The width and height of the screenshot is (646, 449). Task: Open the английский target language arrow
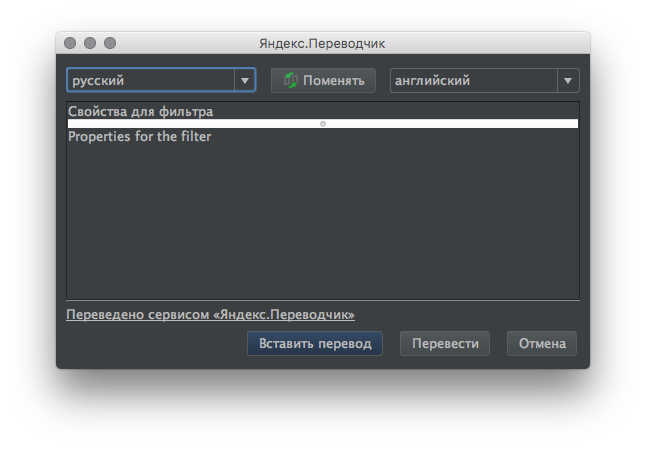point(568,80)
